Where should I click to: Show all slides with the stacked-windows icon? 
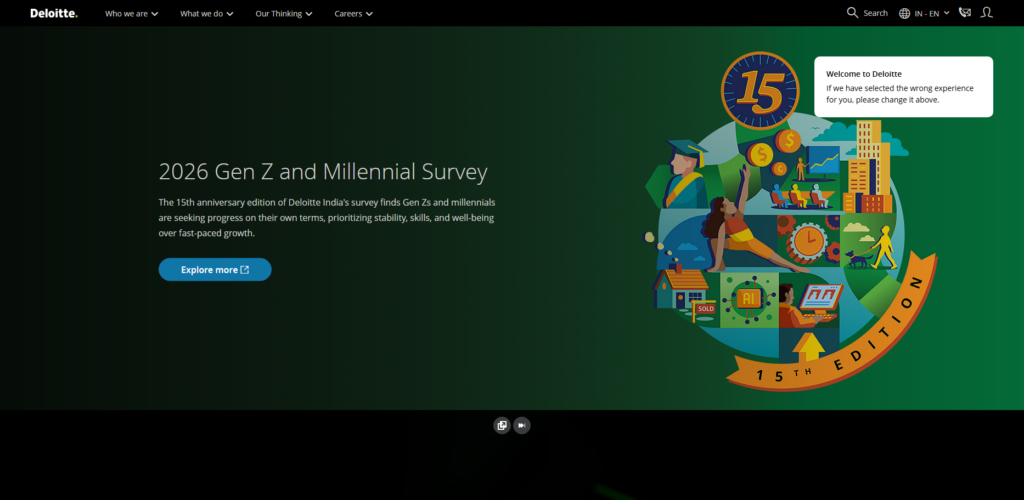click(x=502, y=426)
